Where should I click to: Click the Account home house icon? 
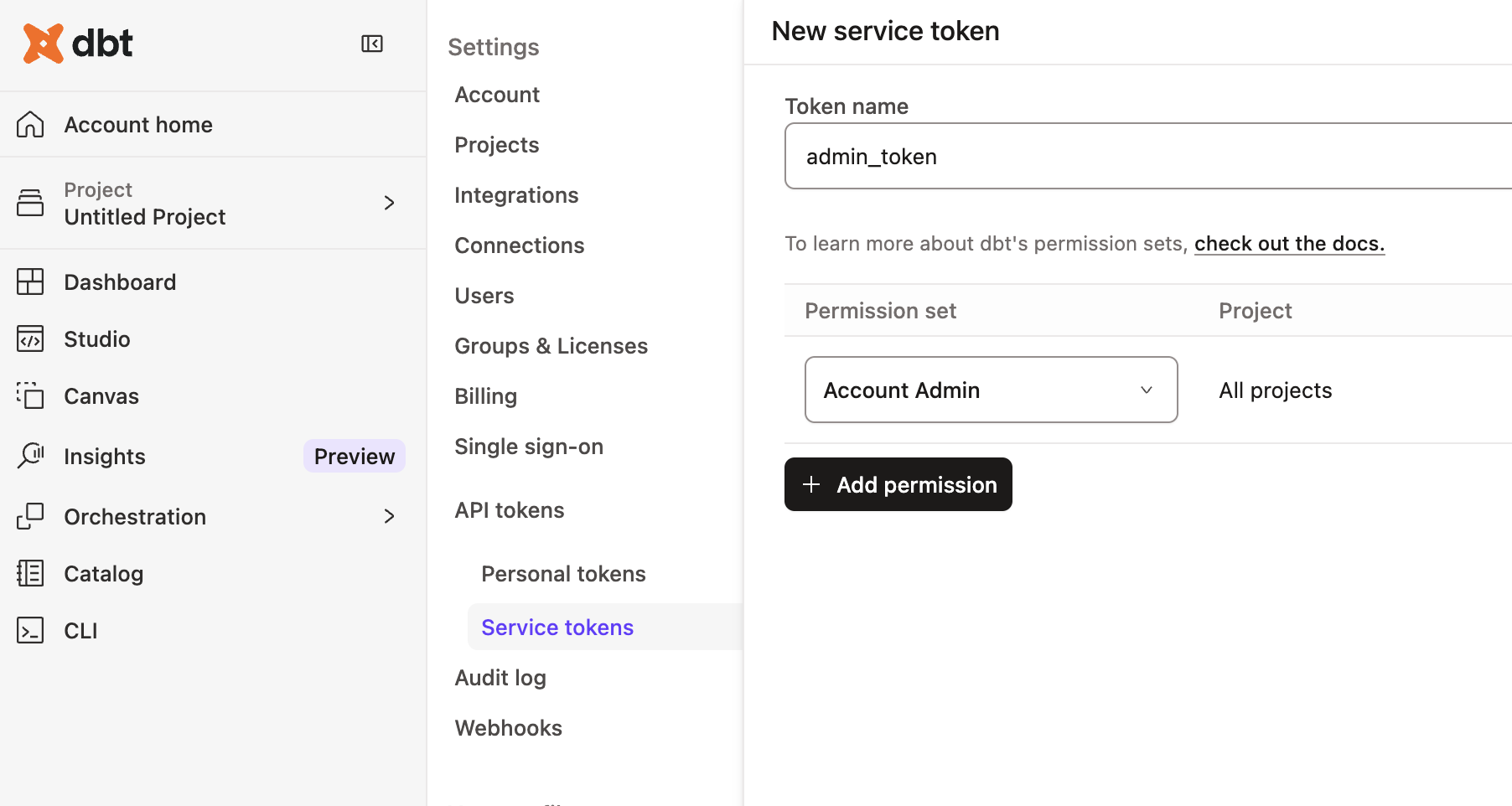[30, 125]
